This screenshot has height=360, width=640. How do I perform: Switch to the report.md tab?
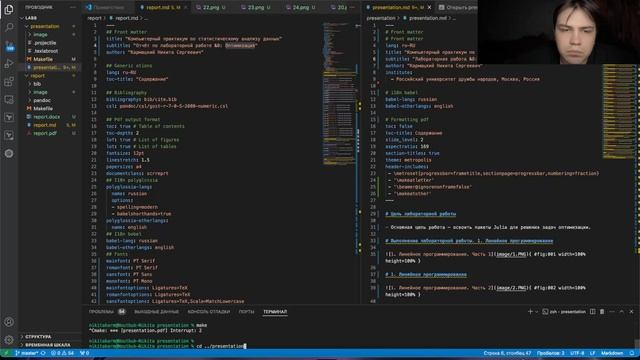[x=162, y=7]
